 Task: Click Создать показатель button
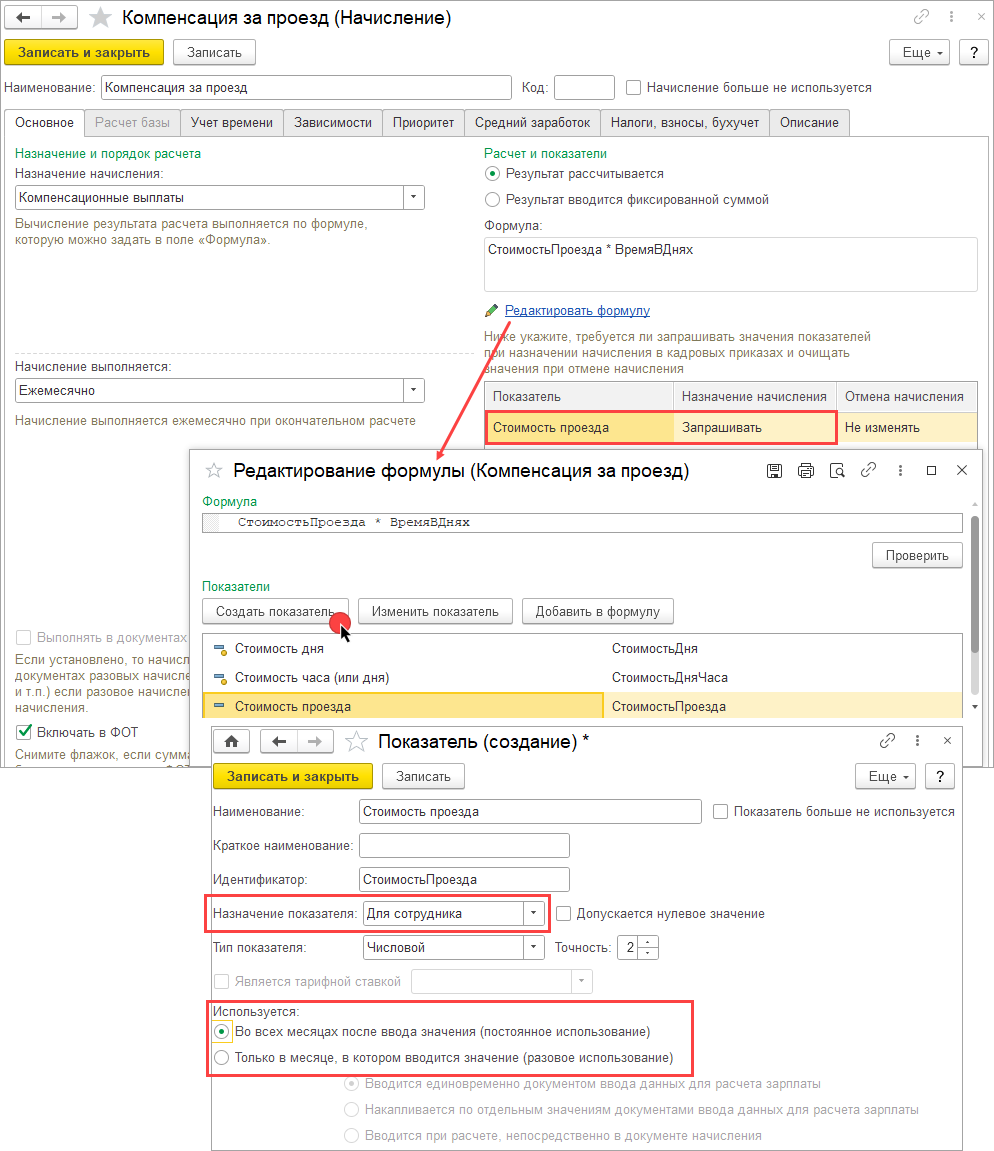[x=275, y=611]
